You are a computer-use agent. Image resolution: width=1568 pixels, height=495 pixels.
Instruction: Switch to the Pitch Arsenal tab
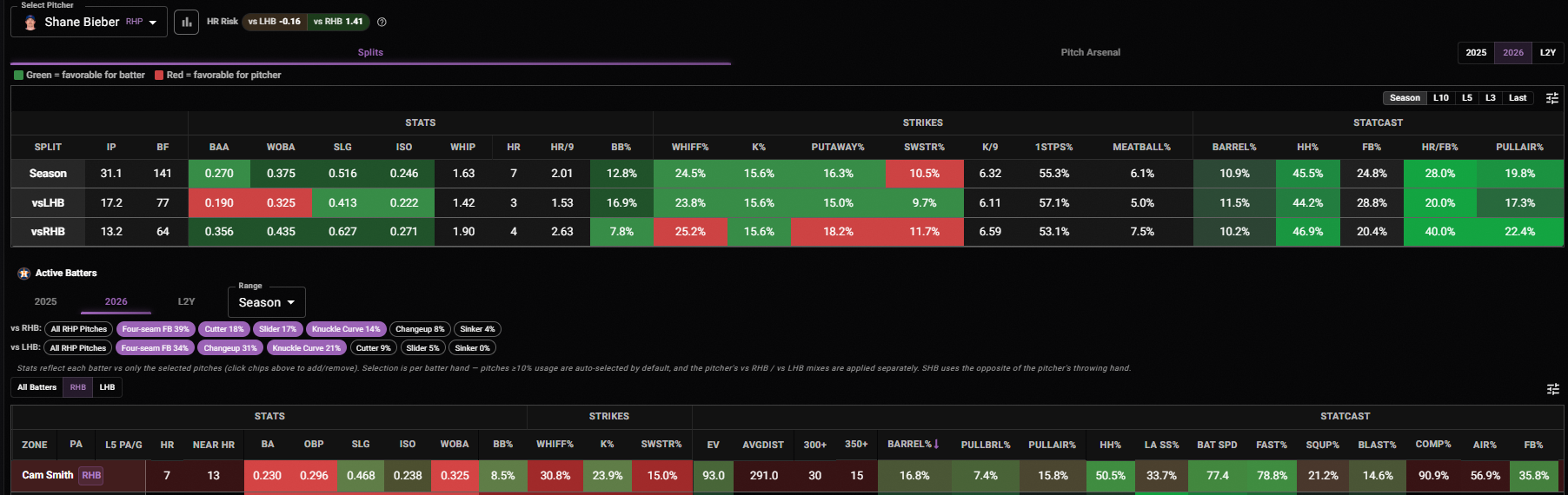pos(1090,52)
